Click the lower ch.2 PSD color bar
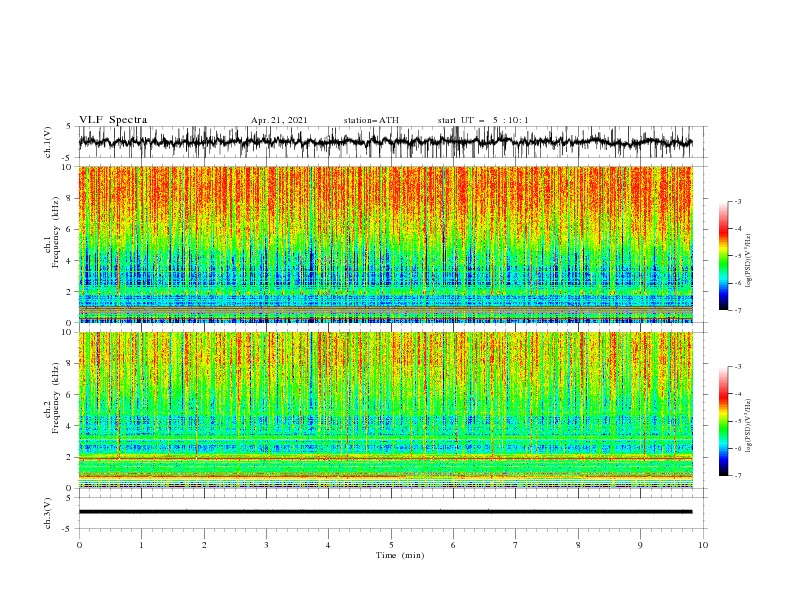 [724, 421]
